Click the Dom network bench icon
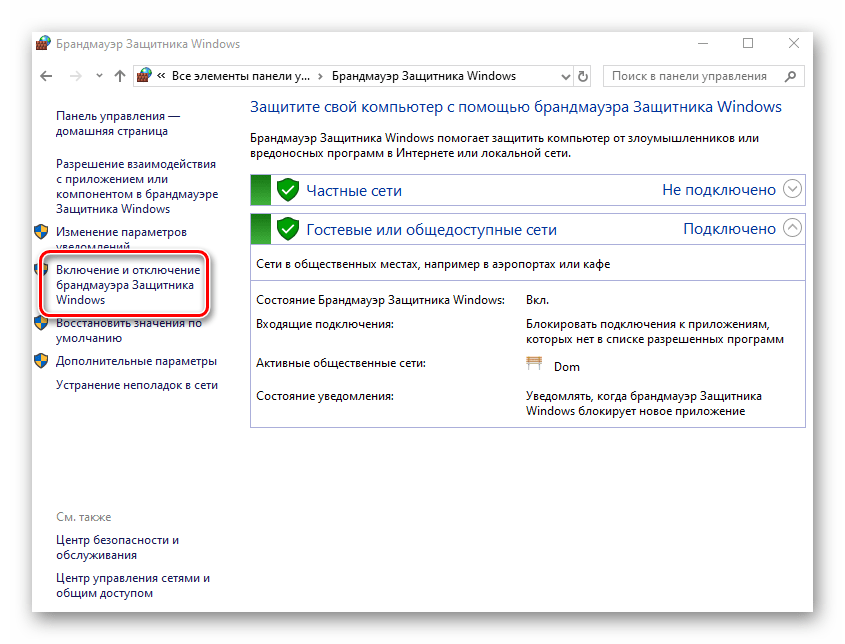Viewport: 845px width, 644px height. [x=534, y=365]
